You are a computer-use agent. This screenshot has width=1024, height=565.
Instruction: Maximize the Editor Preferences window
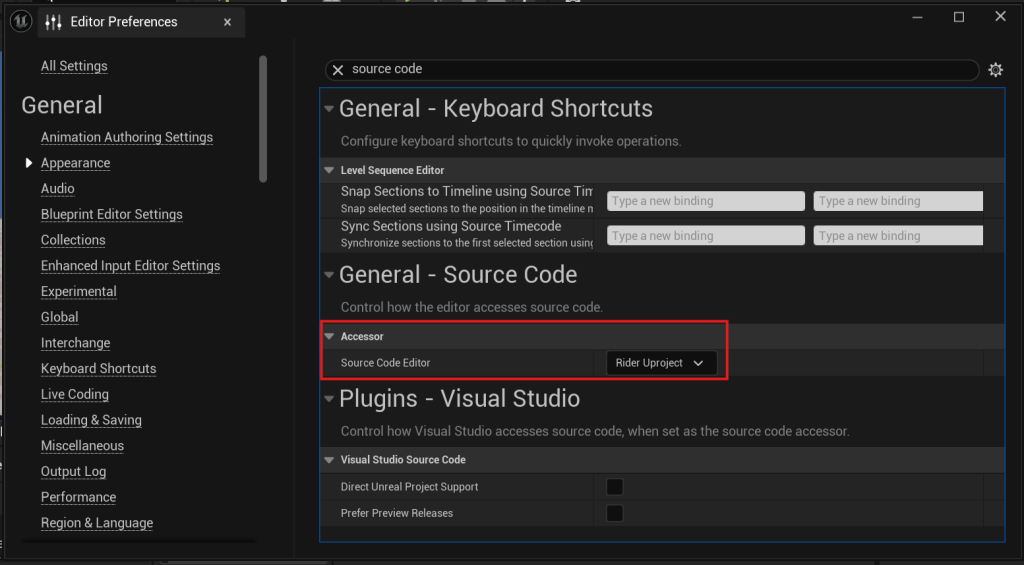coord(959,17)
